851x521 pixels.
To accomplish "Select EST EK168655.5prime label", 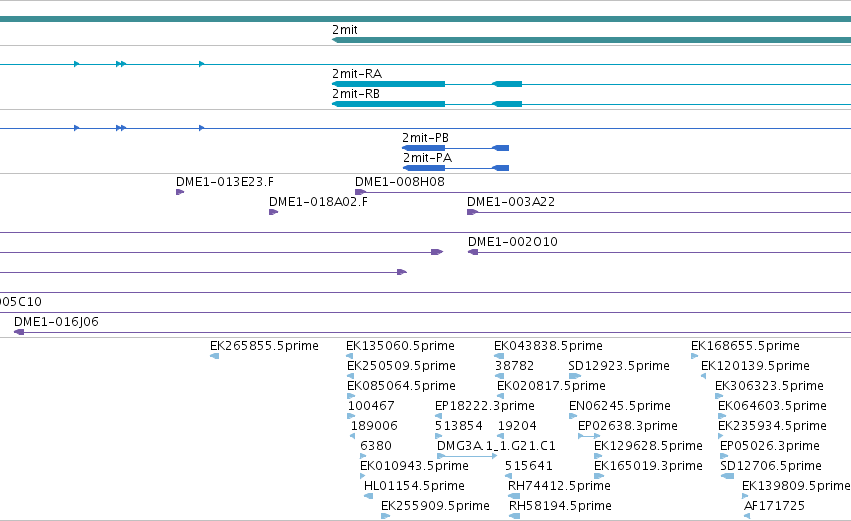I will click(x=745, y=346).
